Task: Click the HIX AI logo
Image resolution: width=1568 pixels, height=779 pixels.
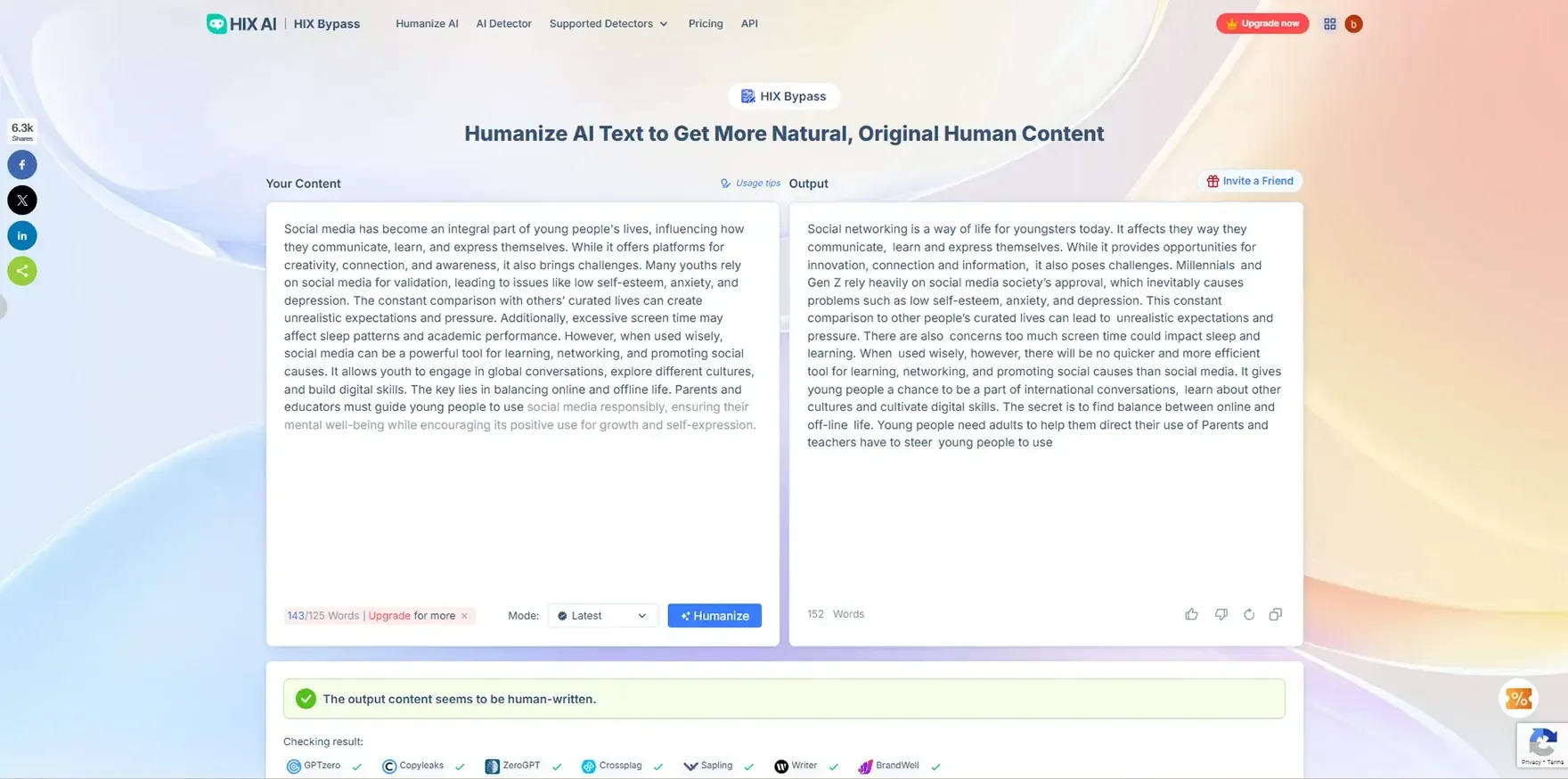Action: pyautogui.click(x=241, y=24)
